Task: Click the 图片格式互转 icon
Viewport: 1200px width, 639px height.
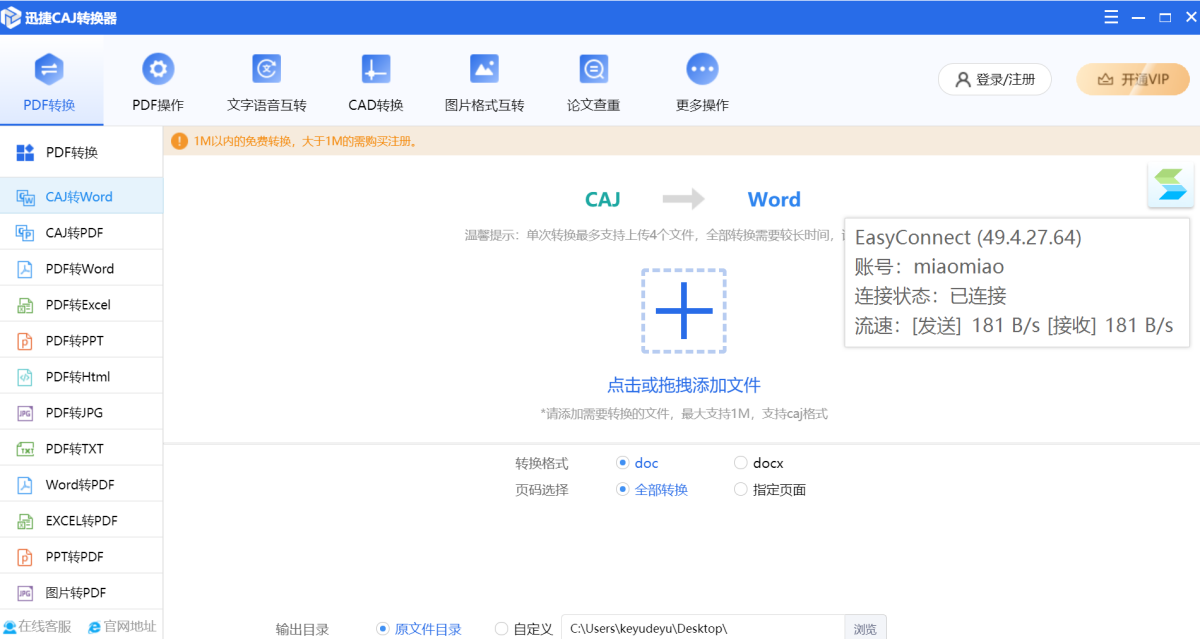Action: coord(484,69)
